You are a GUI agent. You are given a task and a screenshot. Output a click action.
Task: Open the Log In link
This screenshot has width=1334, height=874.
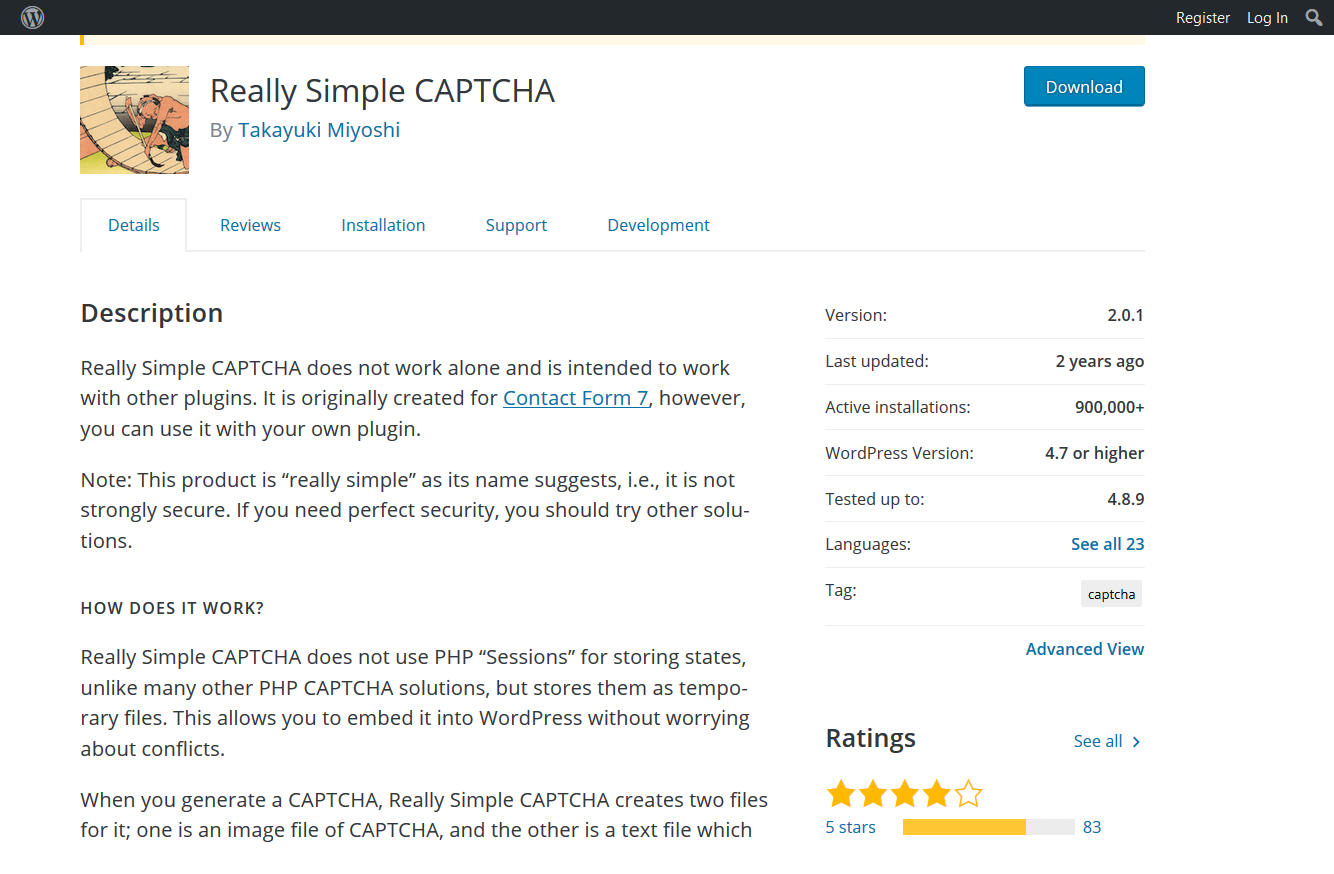(x=1267, y=18)
